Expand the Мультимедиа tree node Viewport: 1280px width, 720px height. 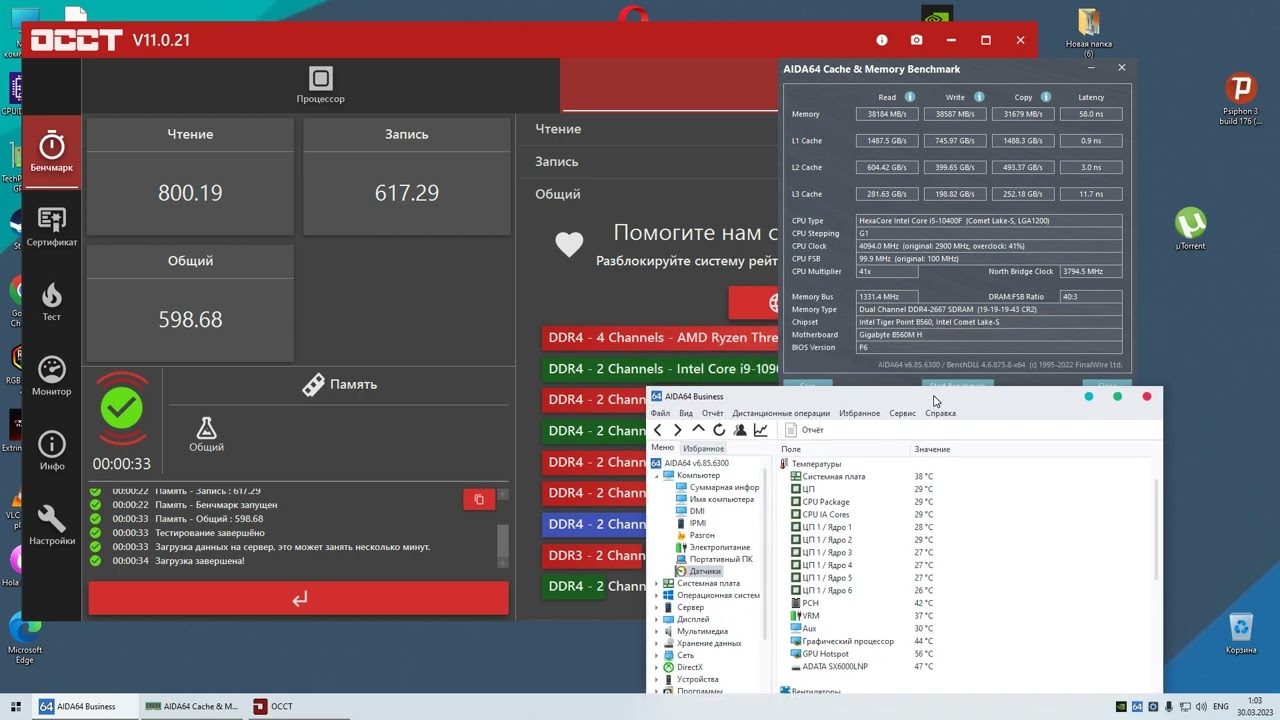click(x=657, y=631)
